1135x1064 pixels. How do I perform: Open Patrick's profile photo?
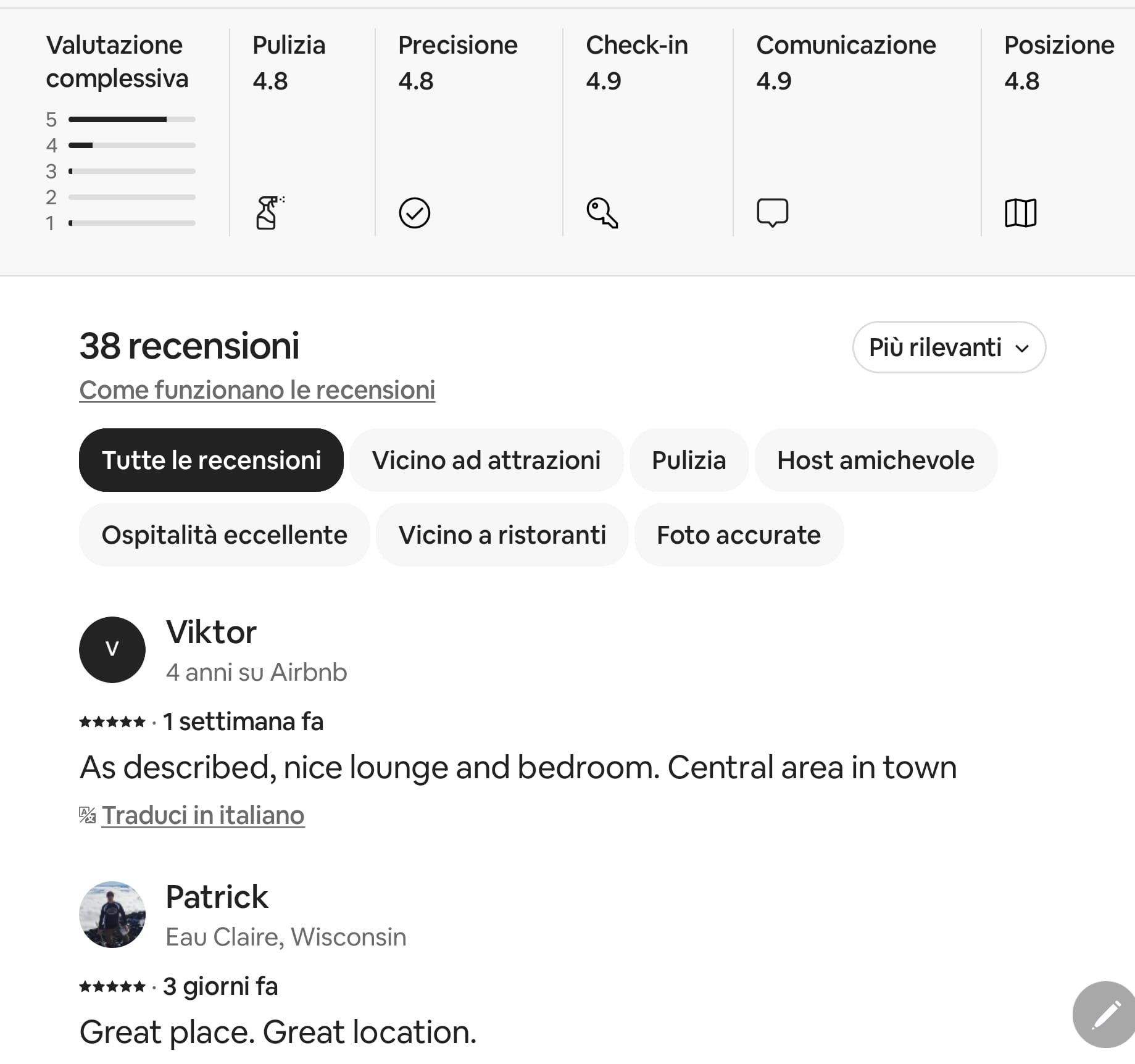click(x=112, y=915)
